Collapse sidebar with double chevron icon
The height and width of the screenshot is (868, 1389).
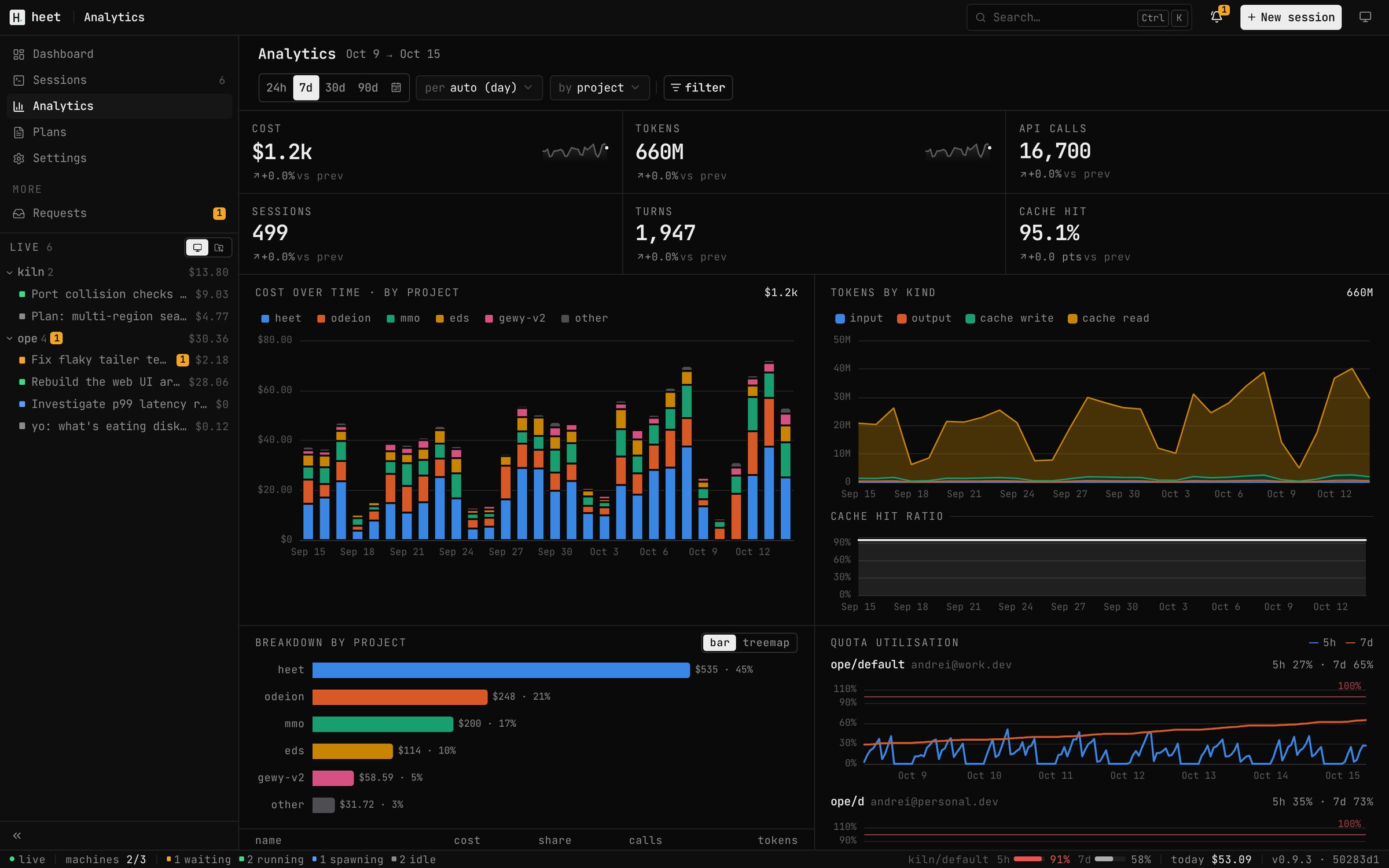[x=17, y=836]
